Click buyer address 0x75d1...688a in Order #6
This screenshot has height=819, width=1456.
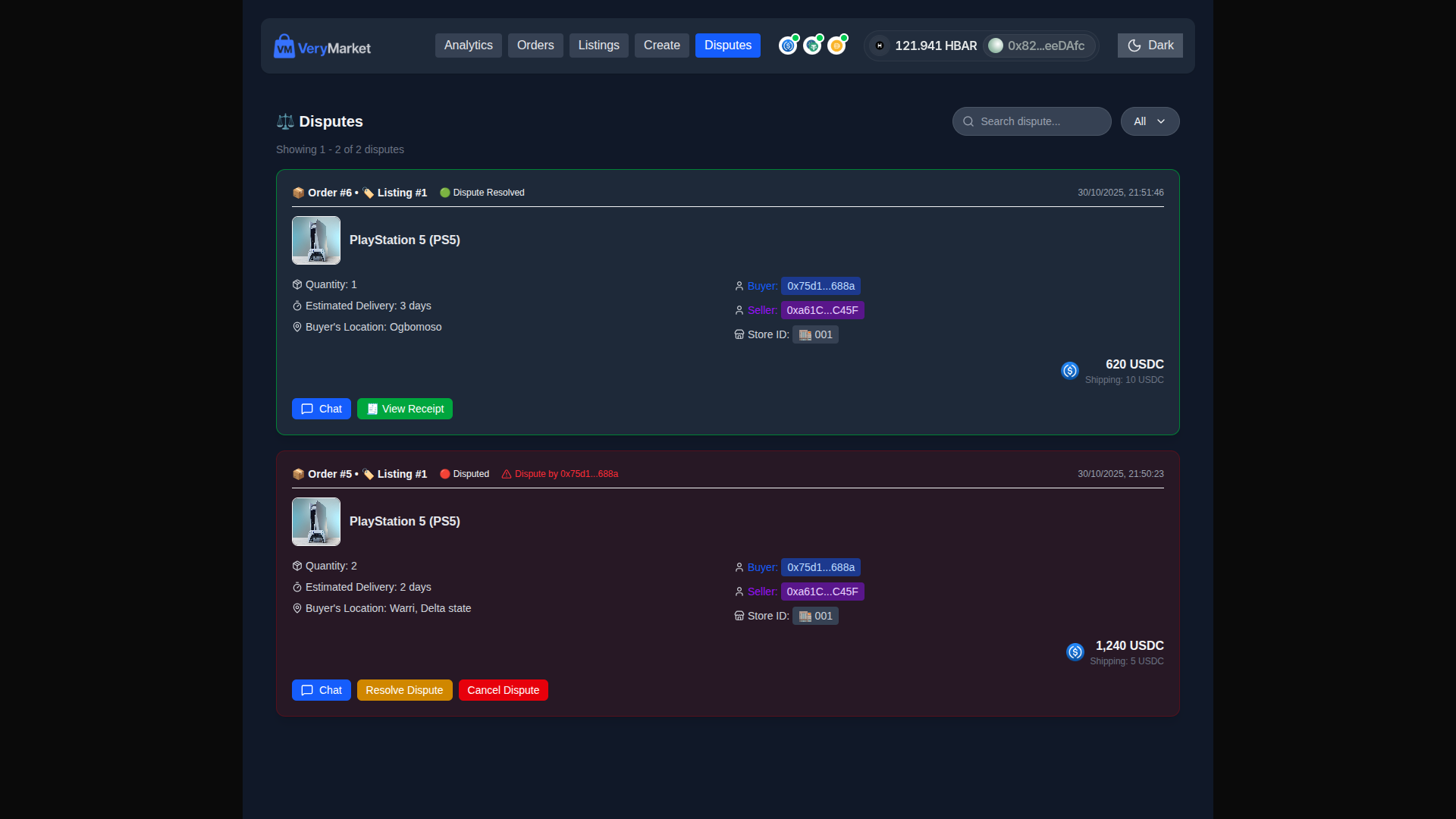821,286
